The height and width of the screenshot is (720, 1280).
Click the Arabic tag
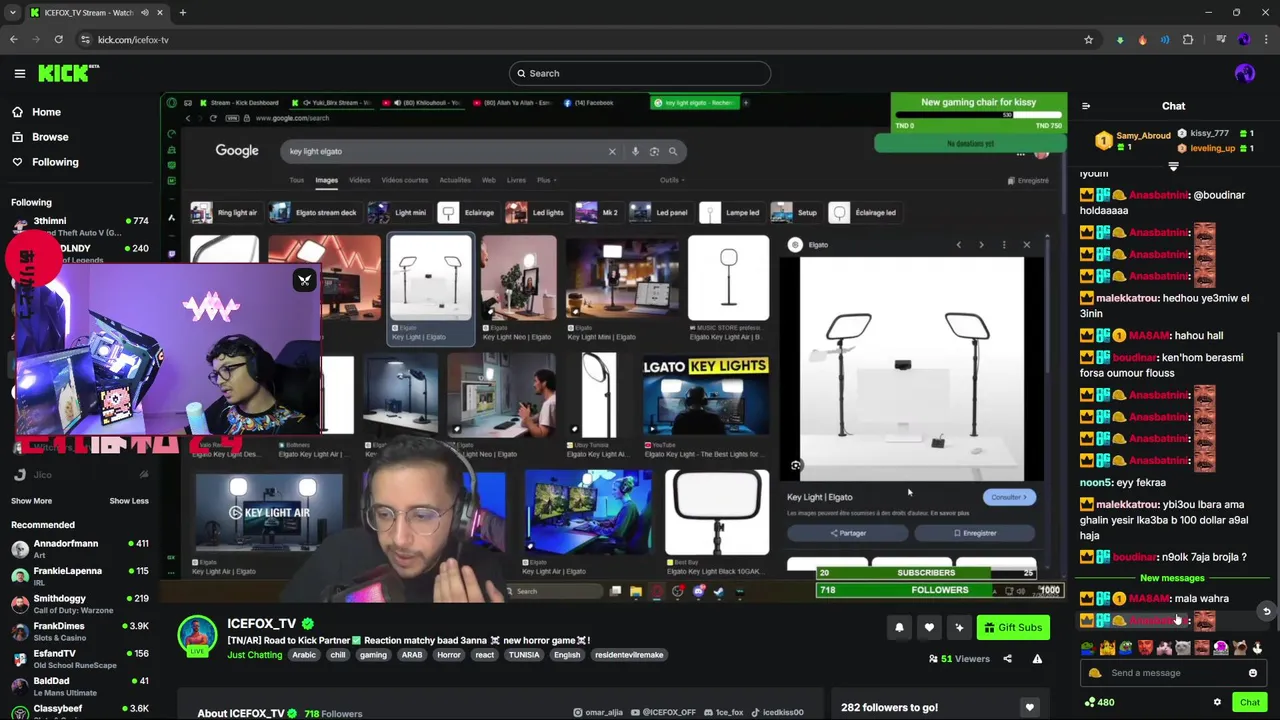pyautogui.click(x=304, y=655)
